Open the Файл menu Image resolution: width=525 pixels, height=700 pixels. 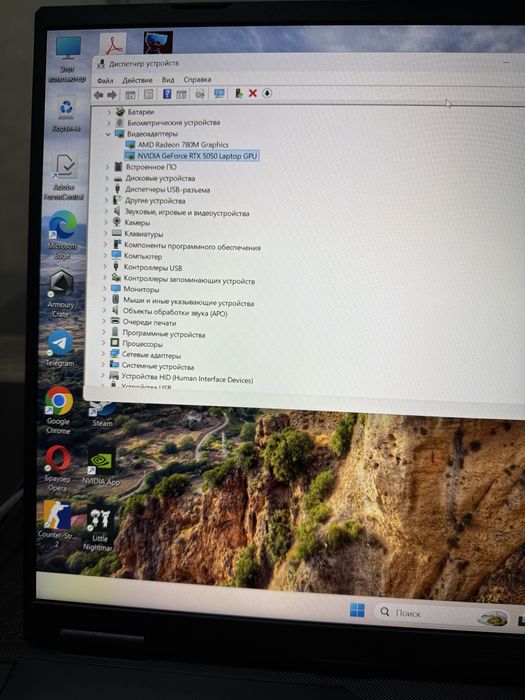click(105, 81)
